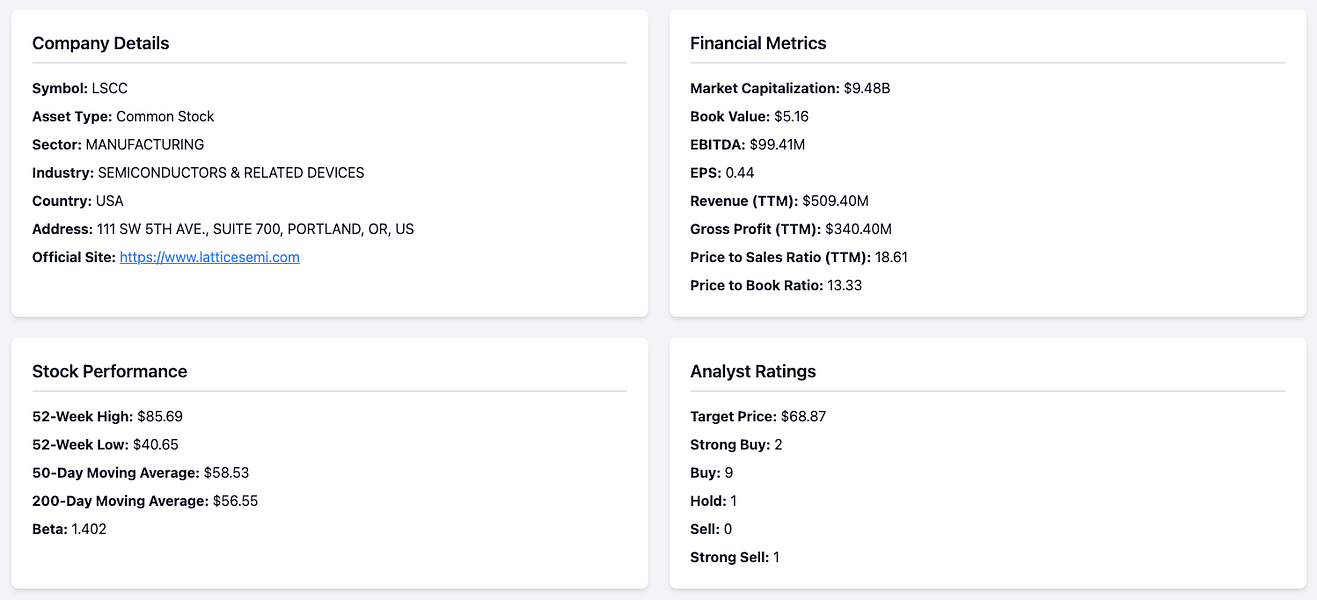Click the Strong Sell rating row
Image resolution: width=1317 pixels, height=600 pixels.
tap(734, 557)
